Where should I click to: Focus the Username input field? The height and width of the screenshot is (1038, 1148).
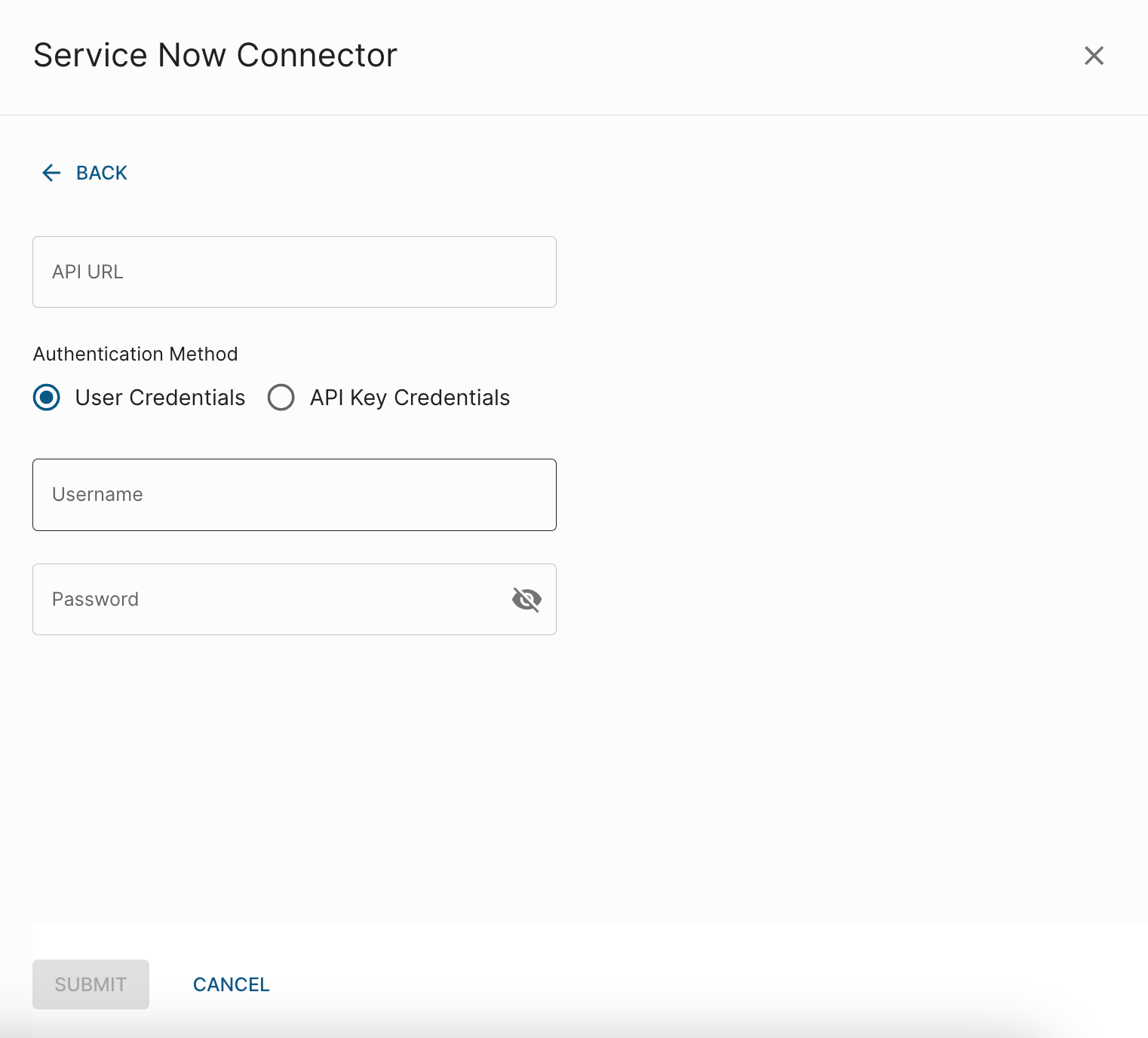point(294,495)
